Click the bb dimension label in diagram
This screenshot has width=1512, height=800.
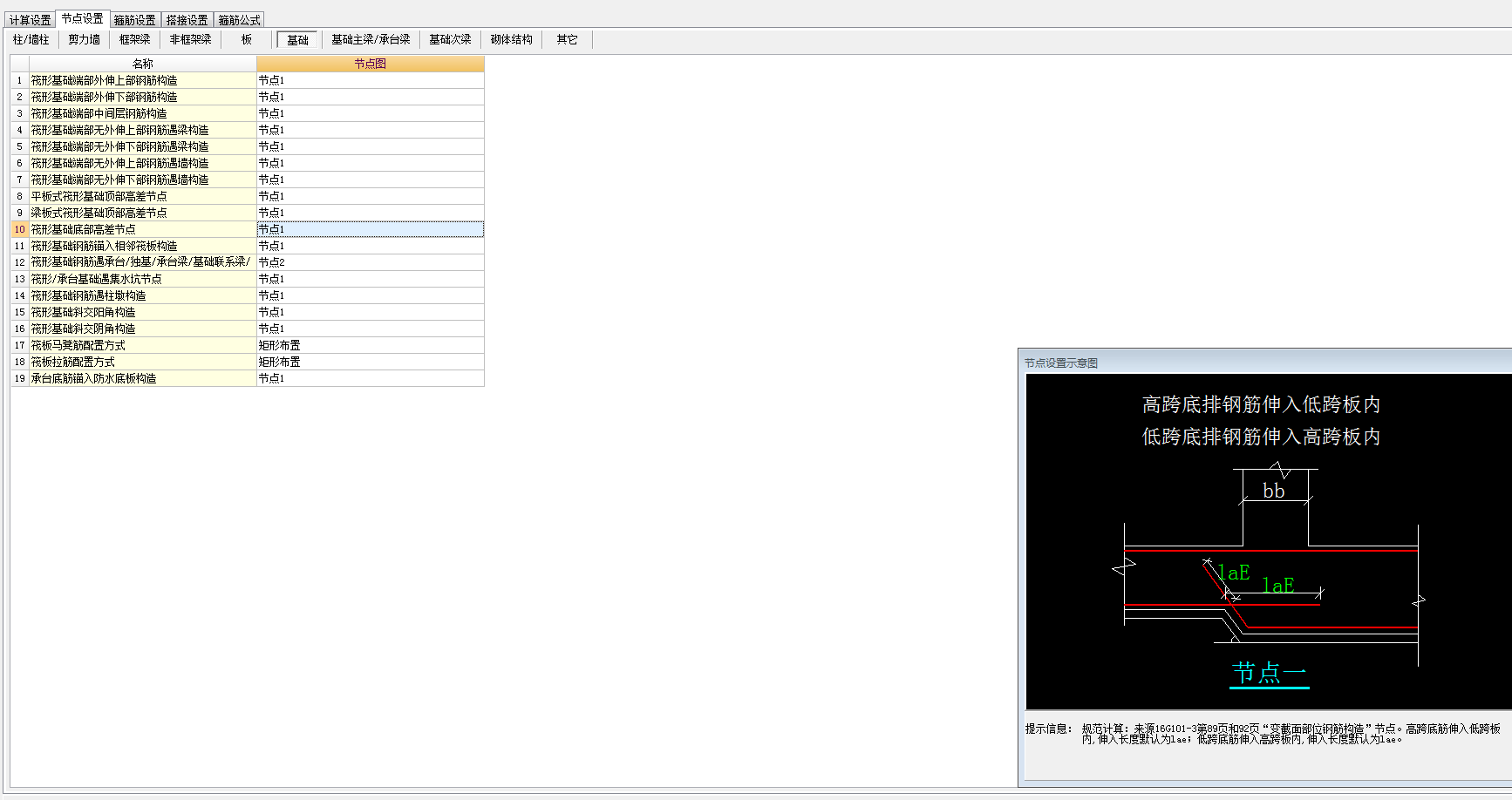pos(1274,491)
